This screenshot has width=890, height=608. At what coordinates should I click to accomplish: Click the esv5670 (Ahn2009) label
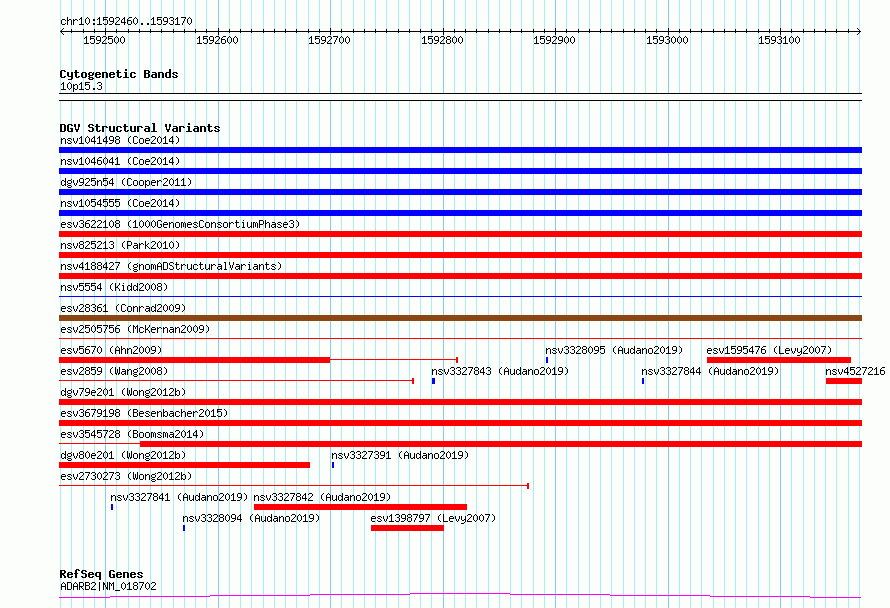tap(111, 350)
